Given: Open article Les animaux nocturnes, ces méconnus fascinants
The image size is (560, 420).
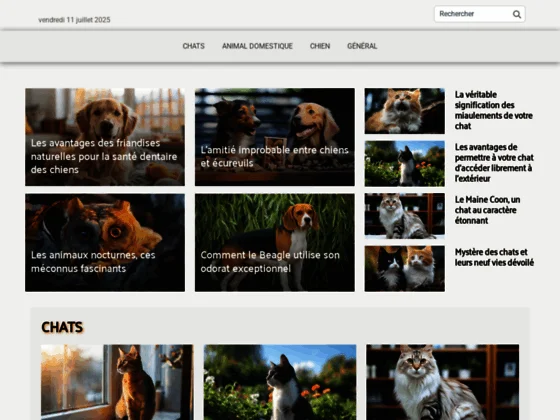Looking at the screenshot, I should [x=105, y=242].
